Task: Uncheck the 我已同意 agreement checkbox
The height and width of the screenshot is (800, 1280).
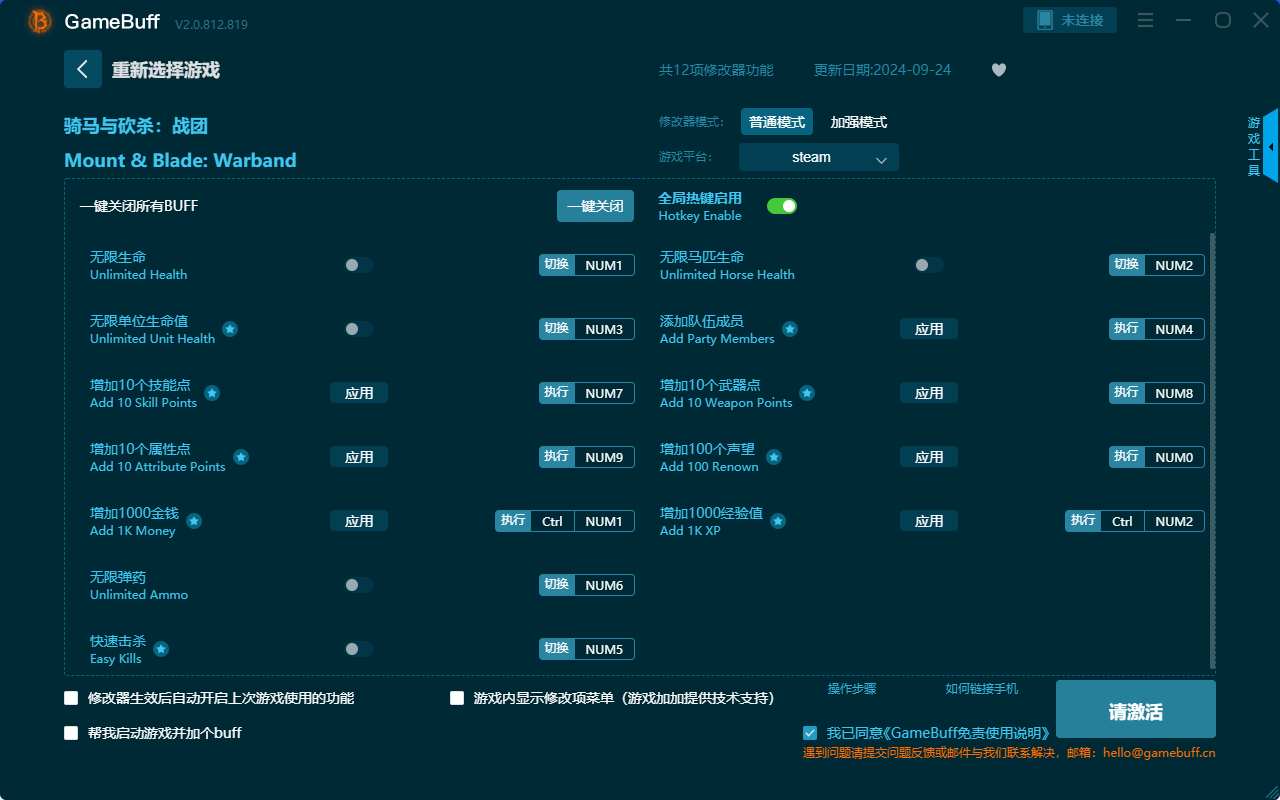Action: pyautogui.click(x=810, y=732)
